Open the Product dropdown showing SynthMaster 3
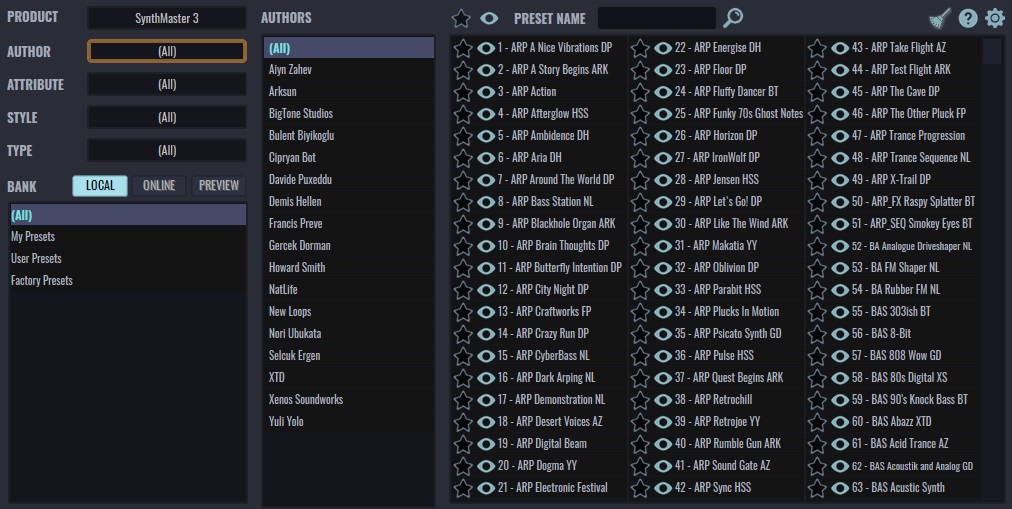Image resolution: width=1012 pixels, height=509 pixels. tap(167, 18)
